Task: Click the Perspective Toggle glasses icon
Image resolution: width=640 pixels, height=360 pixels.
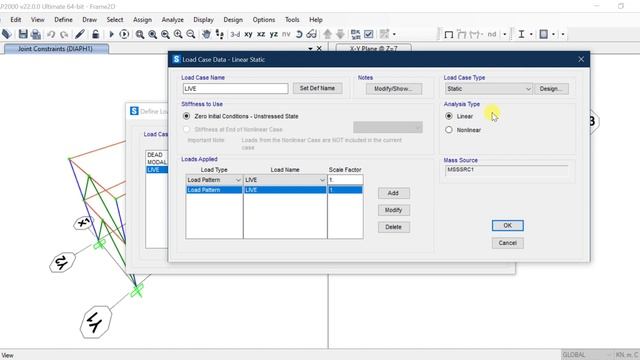Action: coord(311,34)
